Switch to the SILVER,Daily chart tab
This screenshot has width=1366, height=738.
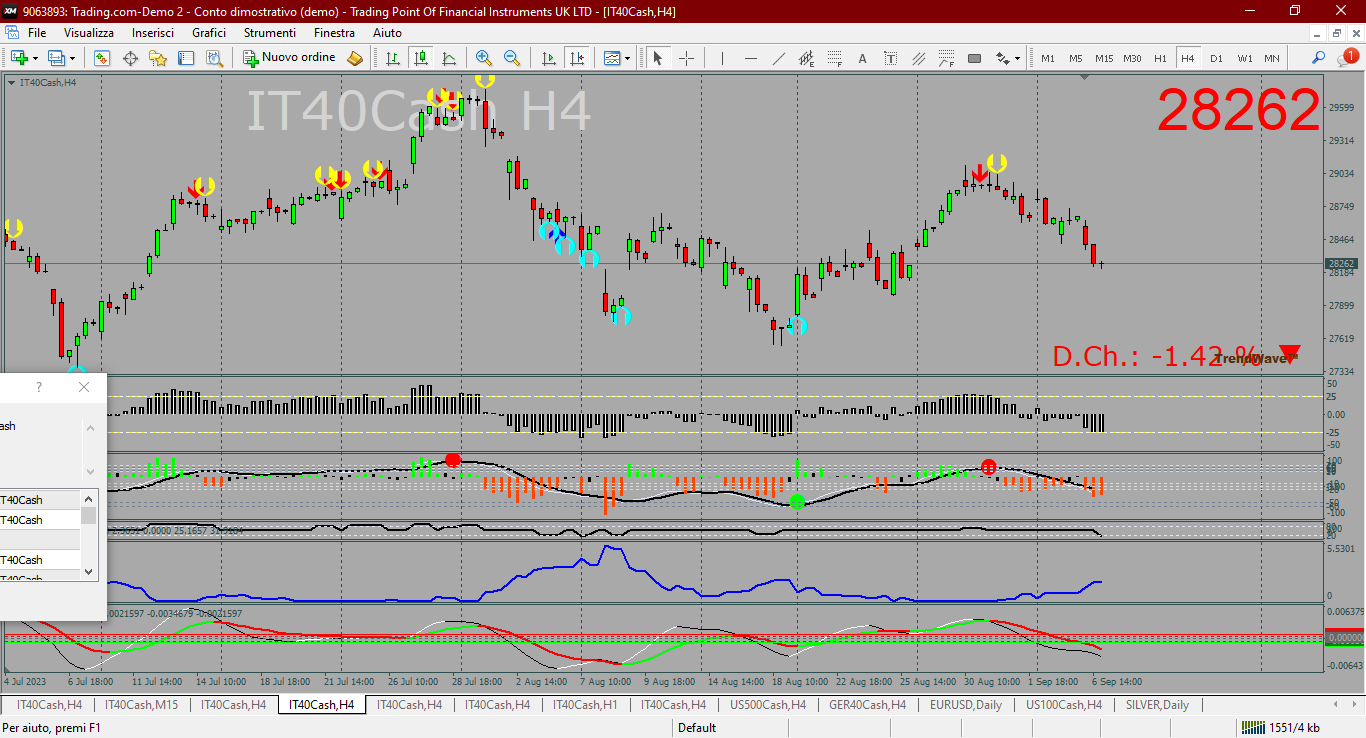pos(1159,705)
